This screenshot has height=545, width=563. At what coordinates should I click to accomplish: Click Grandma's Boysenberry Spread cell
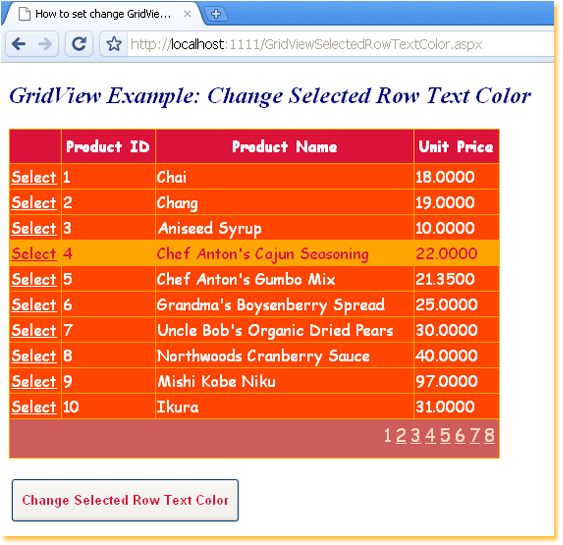click(284, 304)
